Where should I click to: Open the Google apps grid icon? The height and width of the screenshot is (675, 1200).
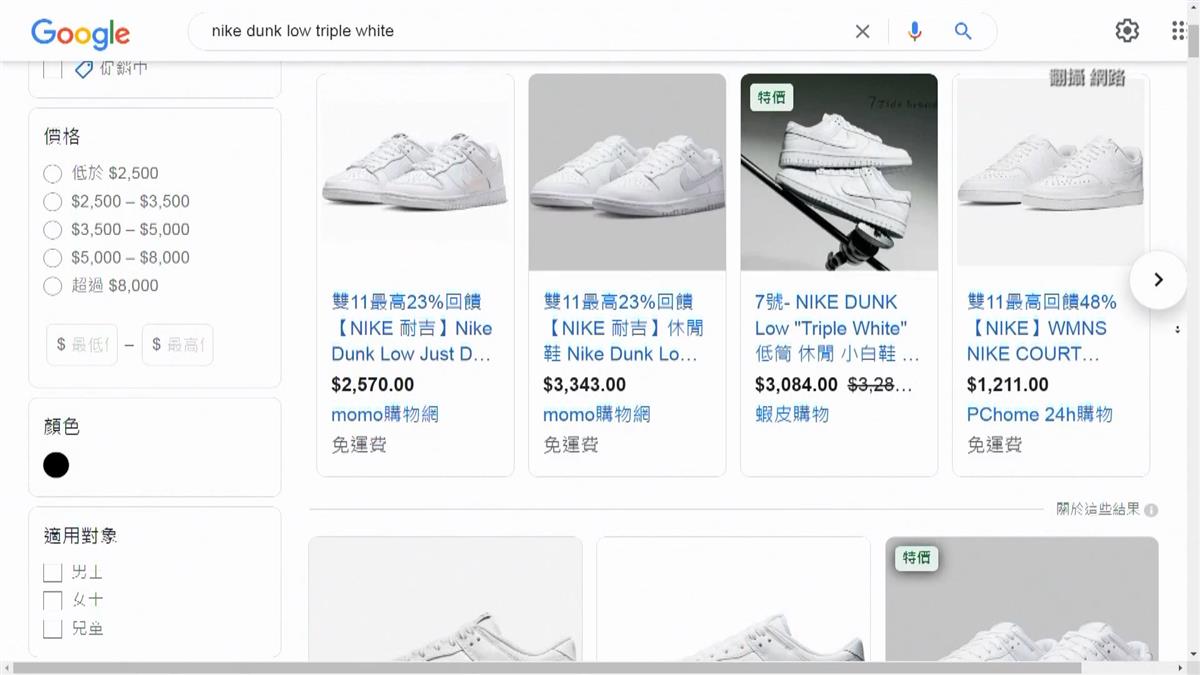1178,31
